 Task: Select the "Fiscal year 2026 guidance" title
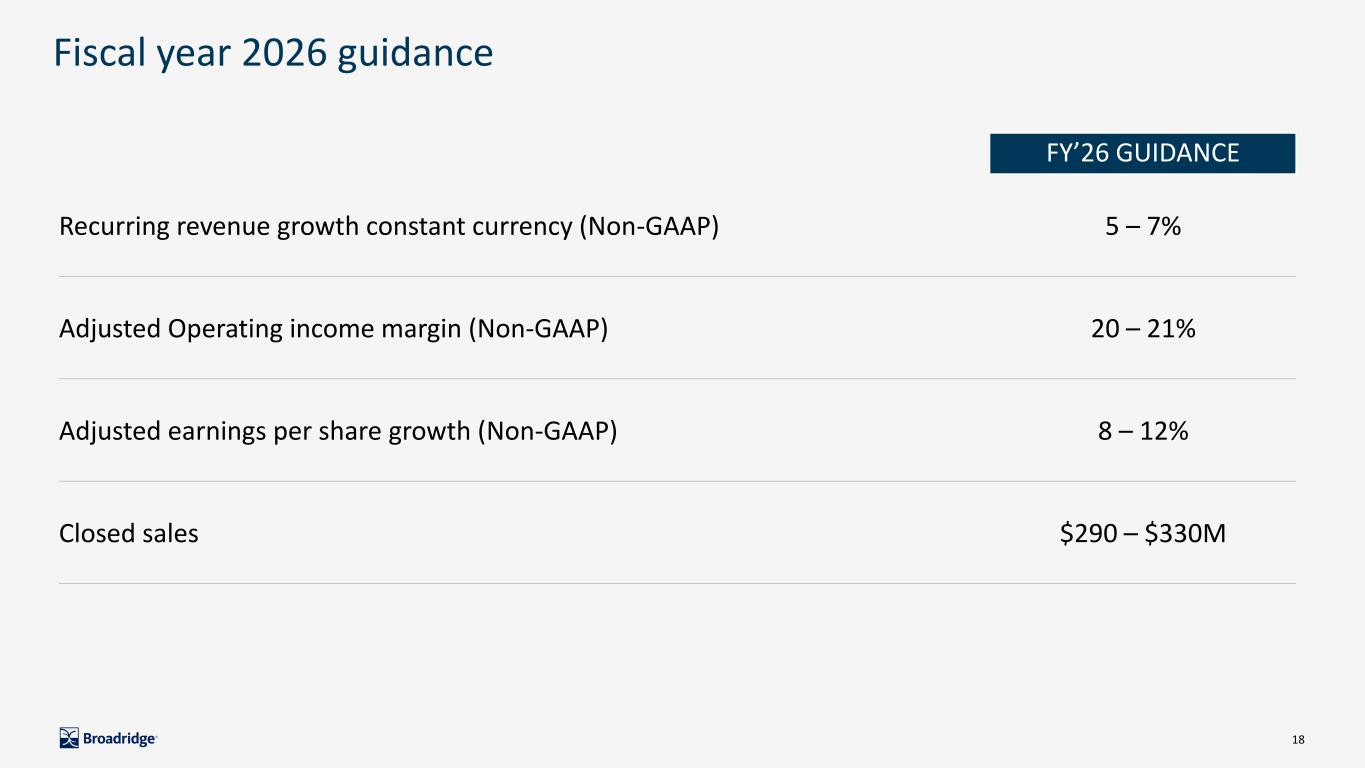273,53
